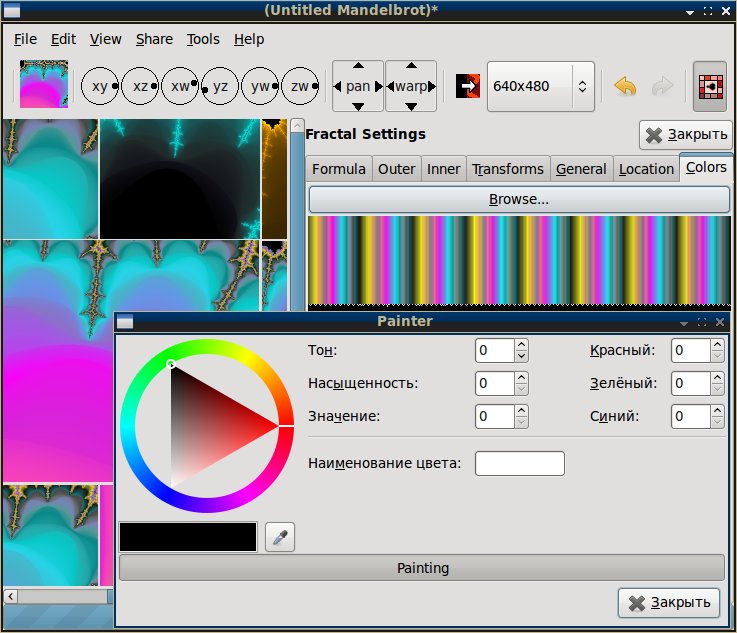This screenshot has height=633, width=737.
Task: Increase the Тон spinner value
Action: pos(521,345)
